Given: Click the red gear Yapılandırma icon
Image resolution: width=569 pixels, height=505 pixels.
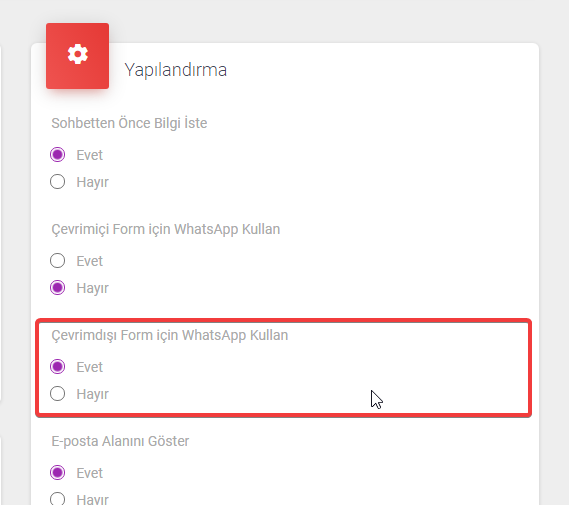Looking at the screenshot, I should click(x=77, y=56).
